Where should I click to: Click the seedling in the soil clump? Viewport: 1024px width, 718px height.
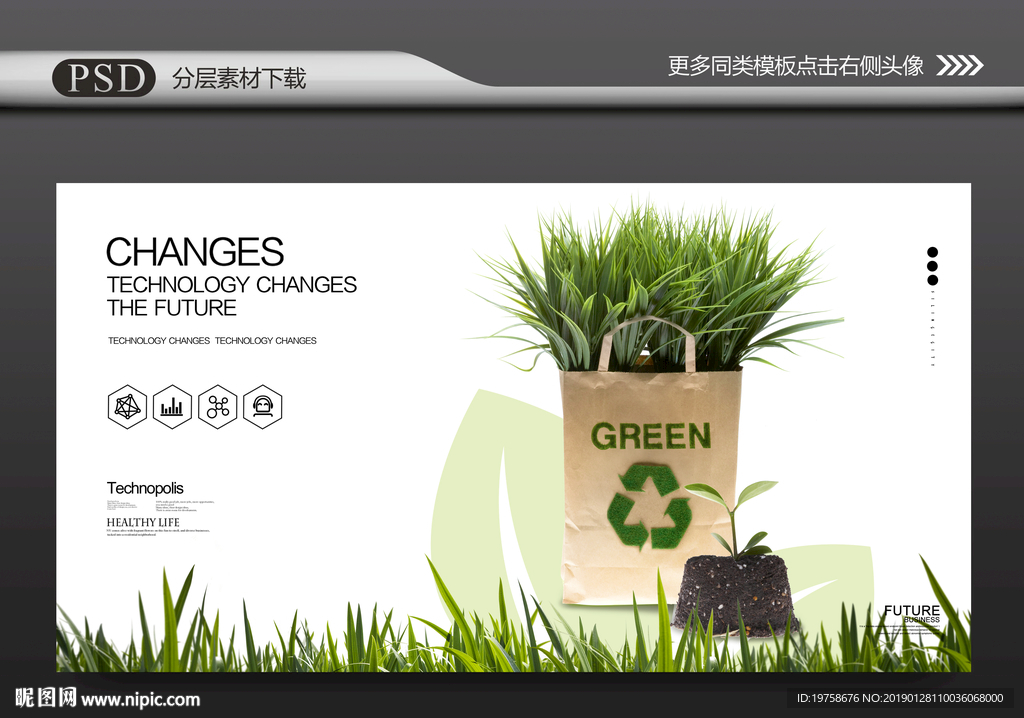pyautogui.click(x=735, y=559)
